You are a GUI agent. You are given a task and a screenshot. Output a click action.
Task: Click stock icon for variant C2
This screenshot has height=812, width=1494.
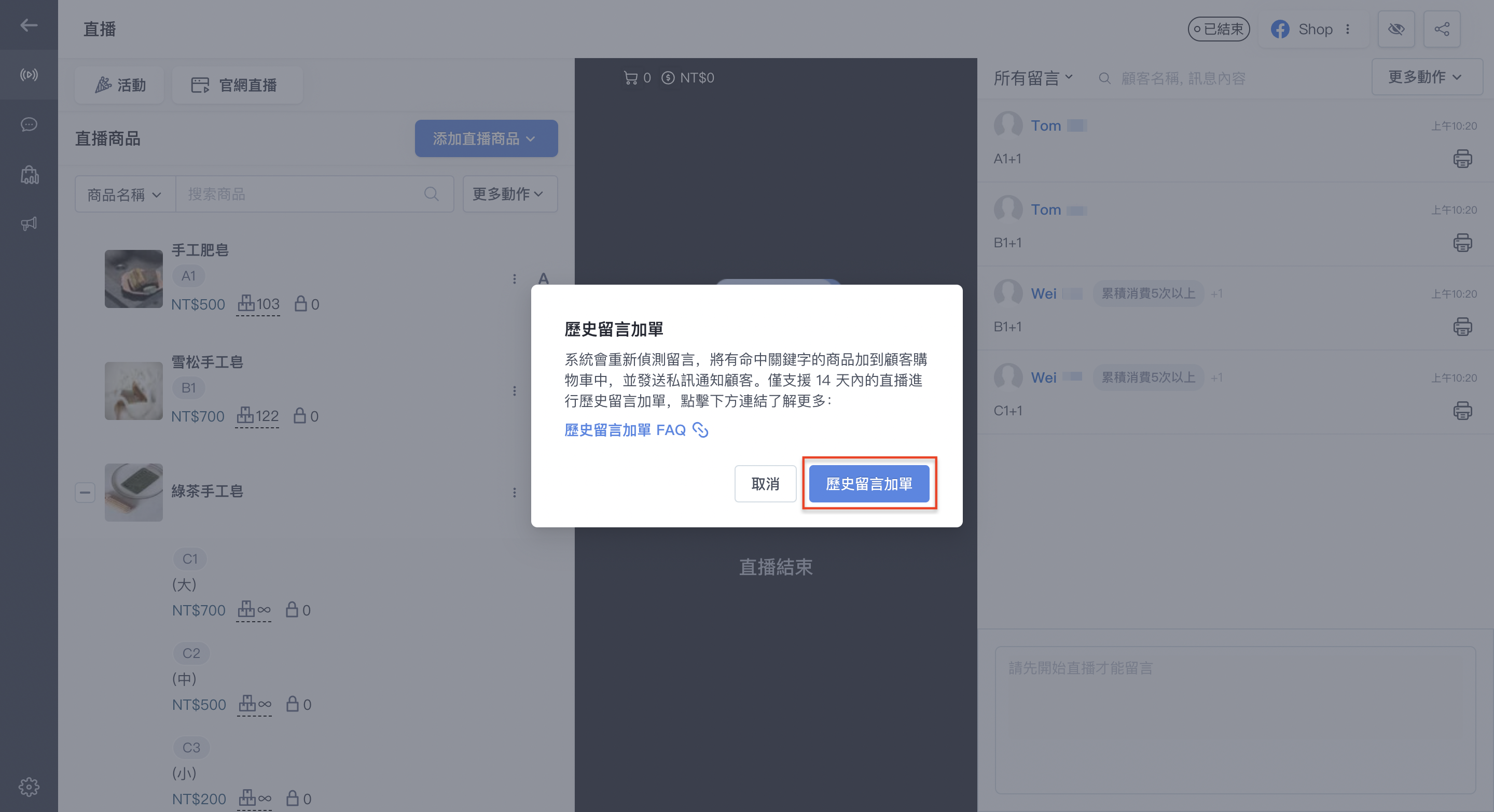255,704
